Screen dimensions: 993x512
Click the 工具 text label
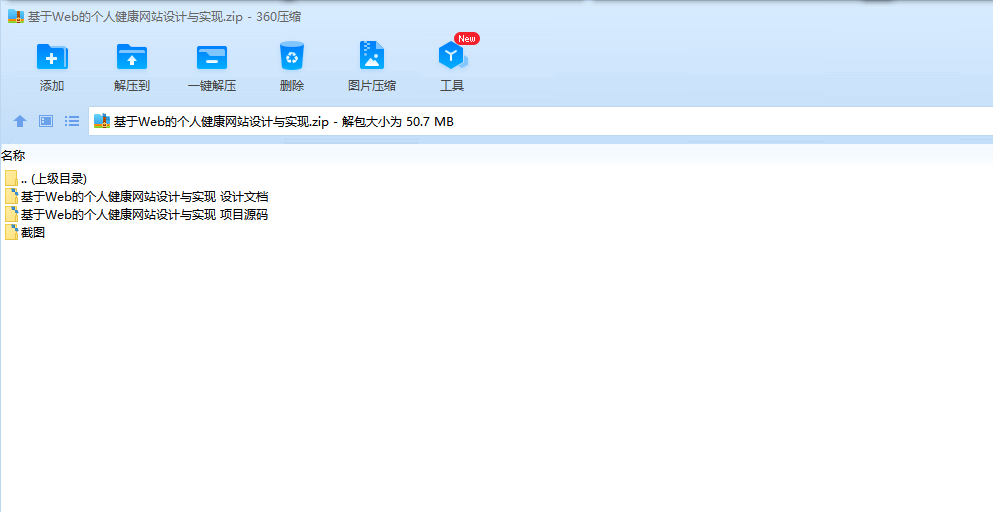452,86
